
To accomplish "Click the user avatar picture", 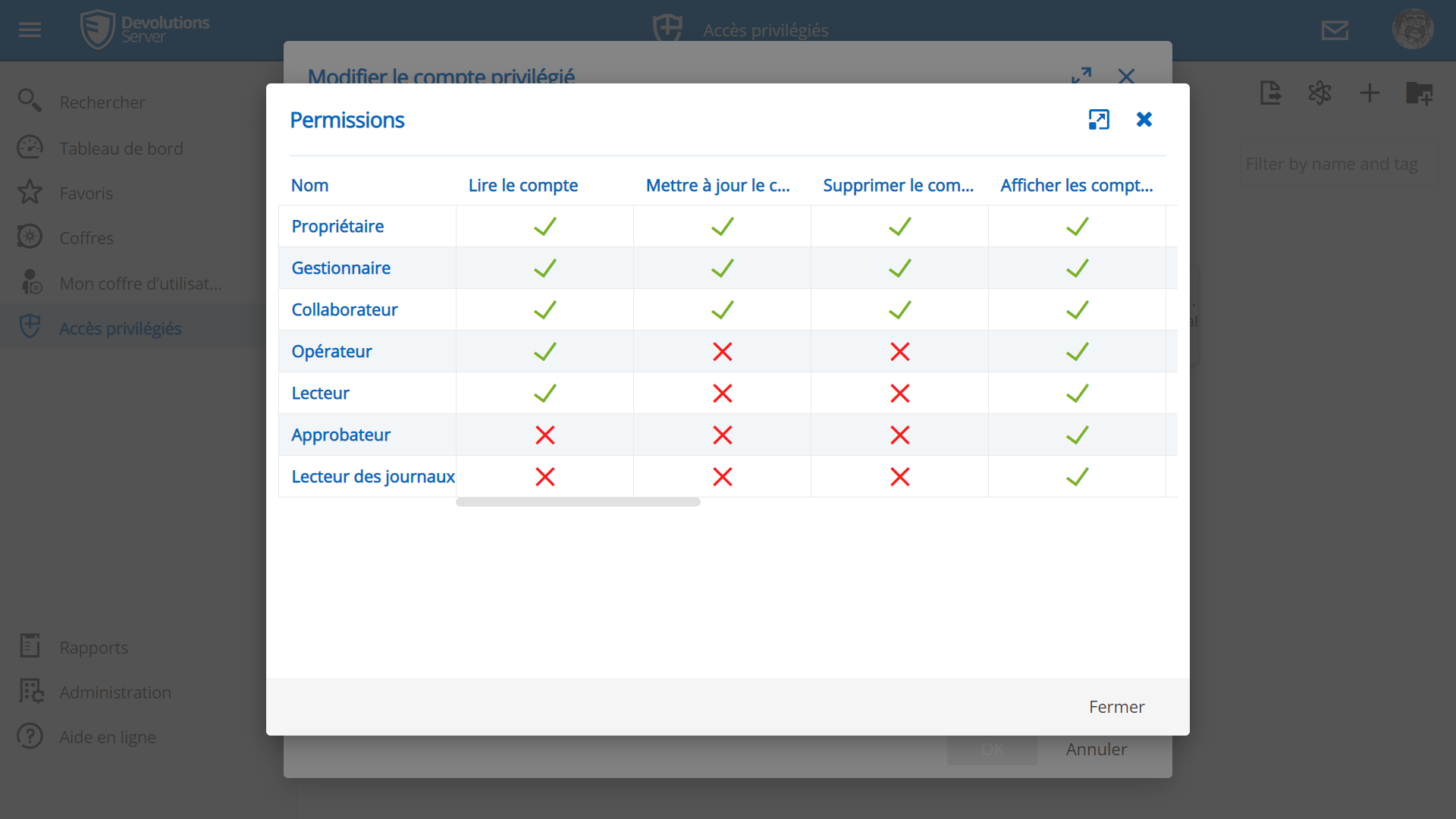I will tap(1412, 30).
